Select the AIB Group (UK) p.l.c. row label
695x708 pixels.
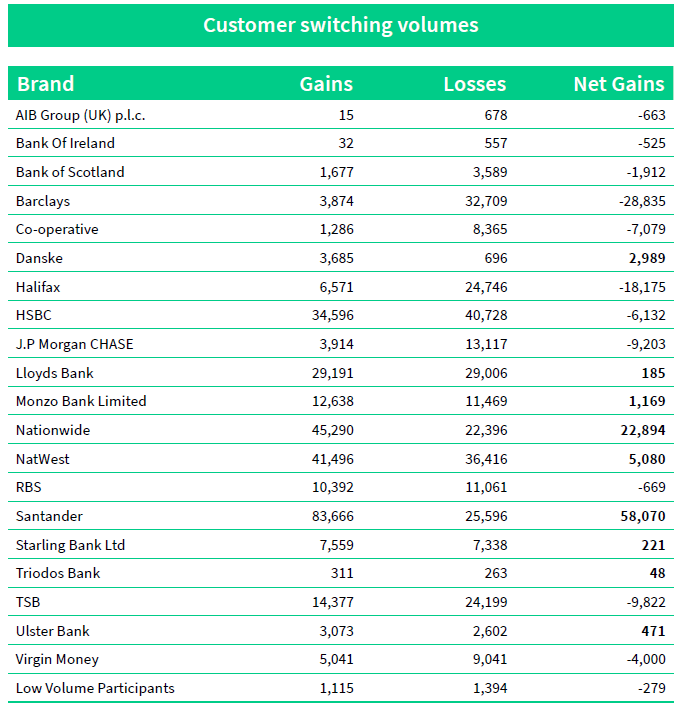pyautogui.click(x=82, y=115)
